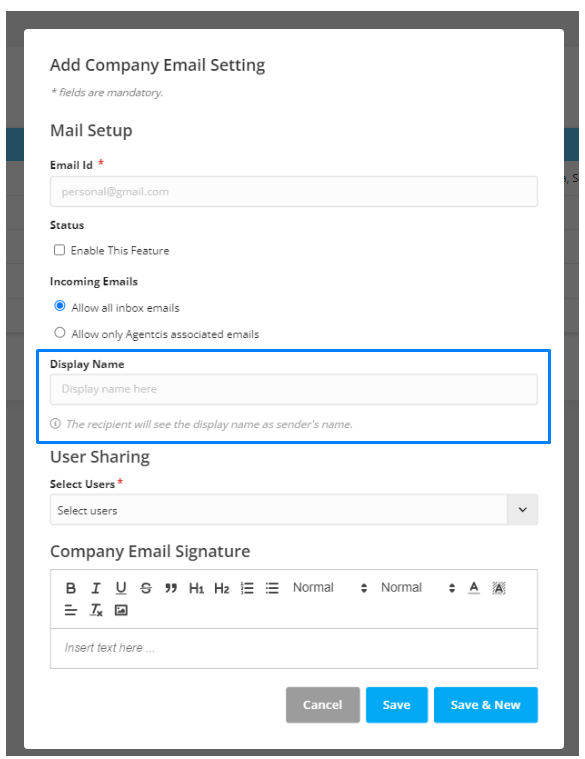
Task: Open the first Normal size dropdown
Action: [330, 588]
